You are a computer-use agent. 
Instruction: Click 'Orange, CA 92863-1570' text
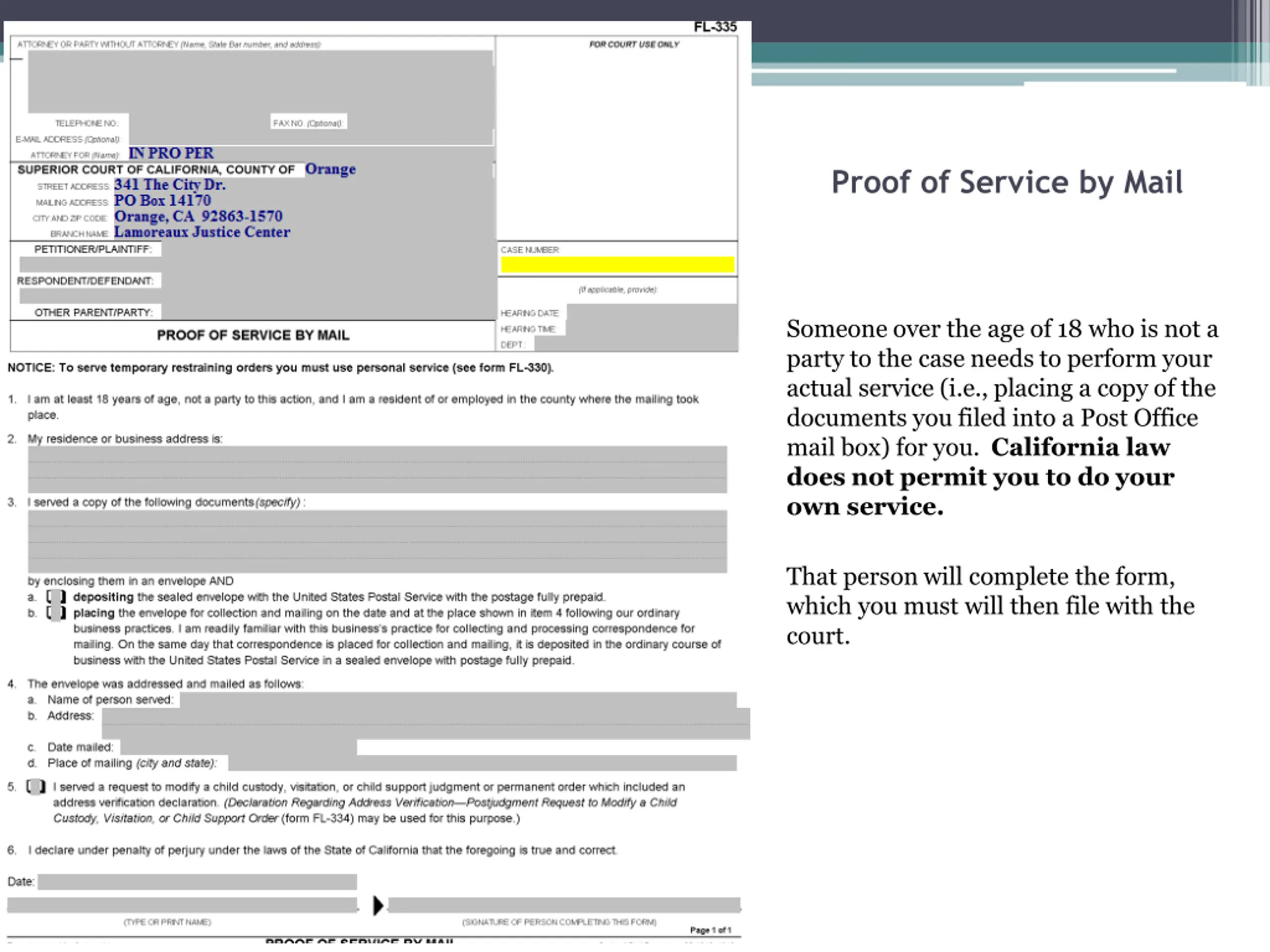coord(198,216)
